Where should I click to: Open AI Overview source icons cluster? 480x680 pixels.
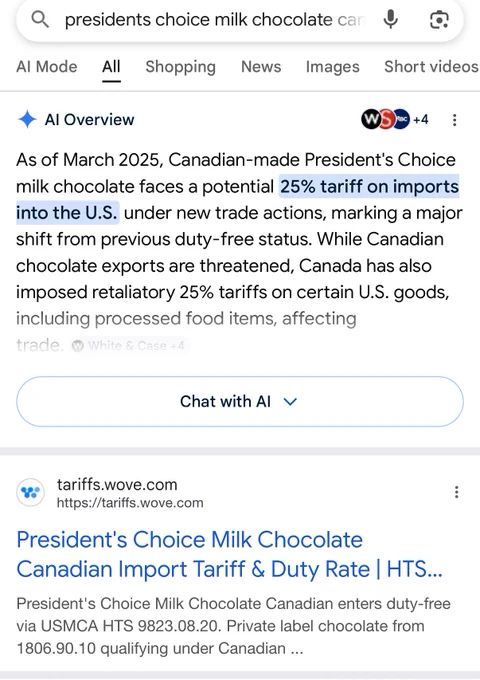pyautogui.click(x=395, y=119)
